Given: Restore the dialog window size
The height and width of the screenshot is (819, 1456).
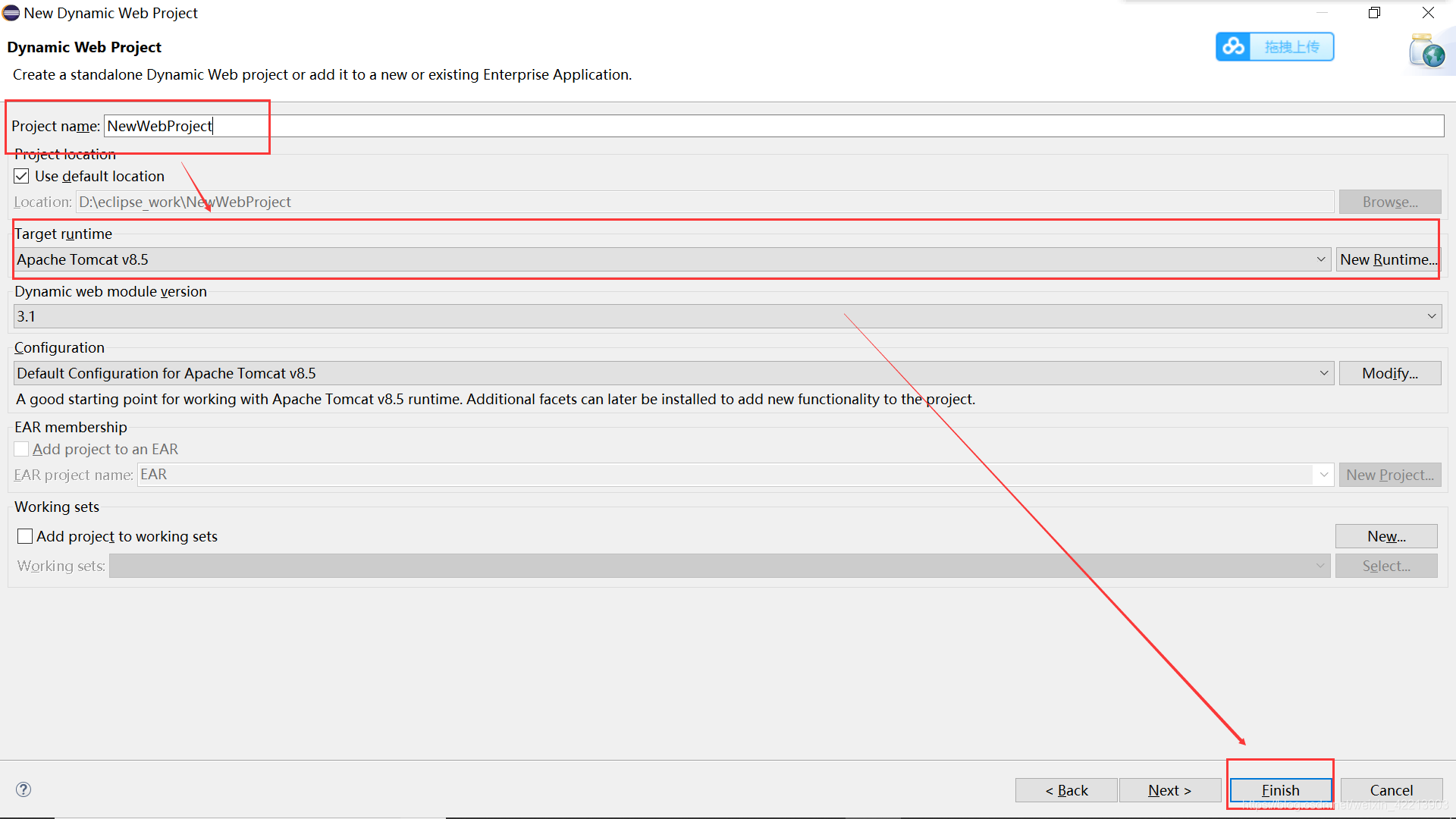Looking at the screenshot, I should tap(1374, 13).
